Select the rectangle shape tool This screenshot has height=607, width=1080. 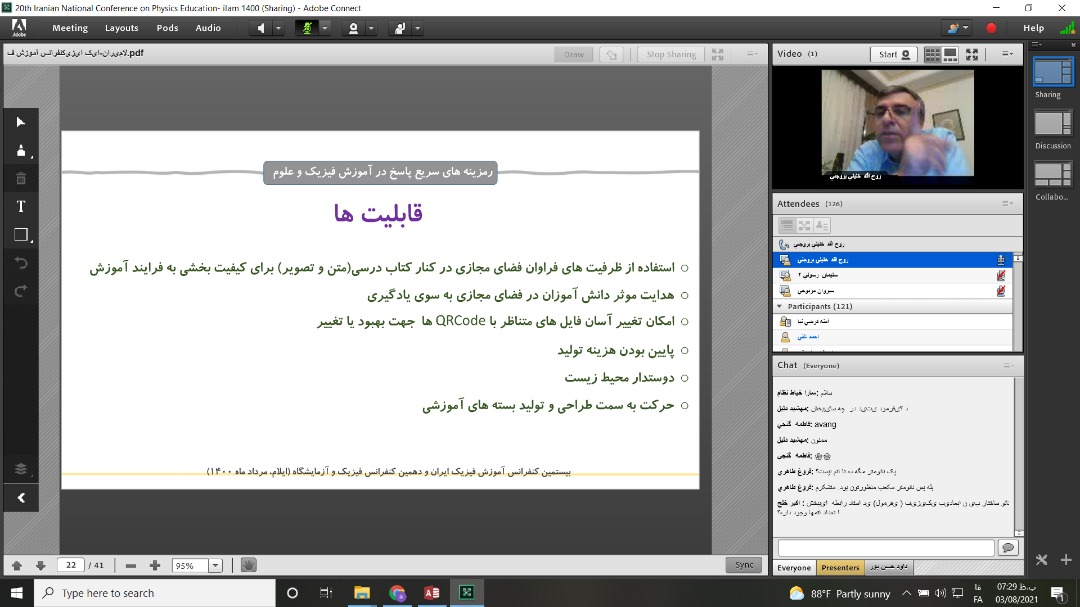(20, 235)
